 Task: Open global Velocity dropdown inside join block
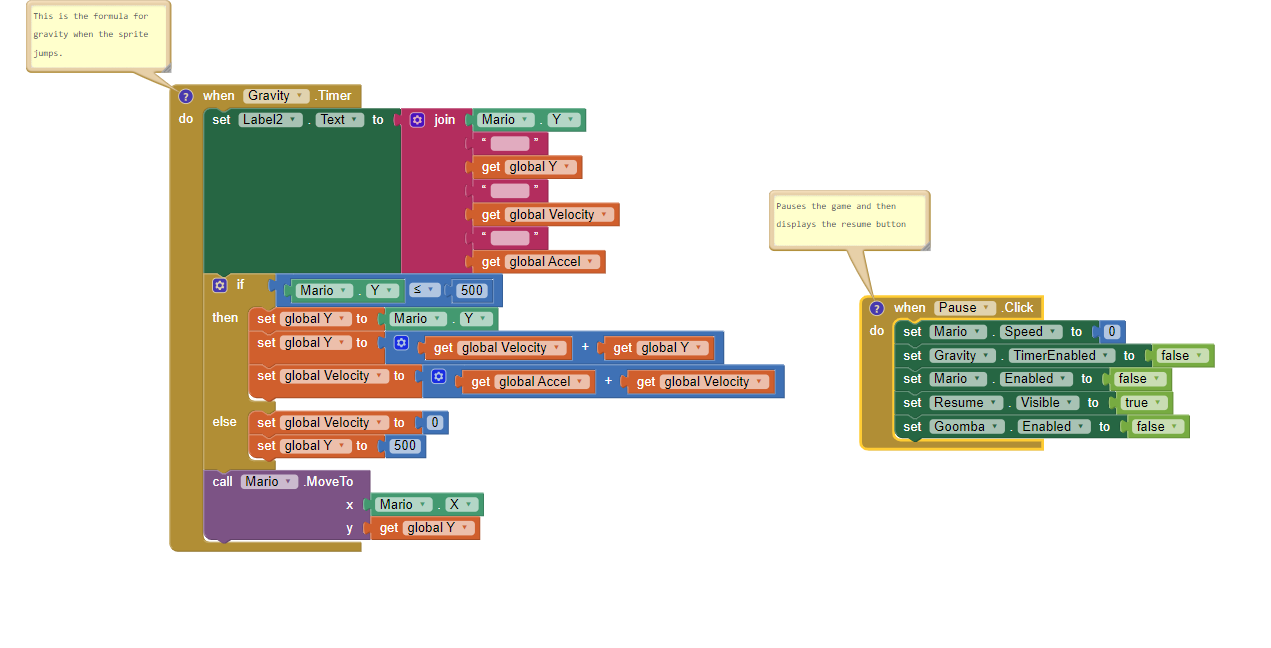559,215
